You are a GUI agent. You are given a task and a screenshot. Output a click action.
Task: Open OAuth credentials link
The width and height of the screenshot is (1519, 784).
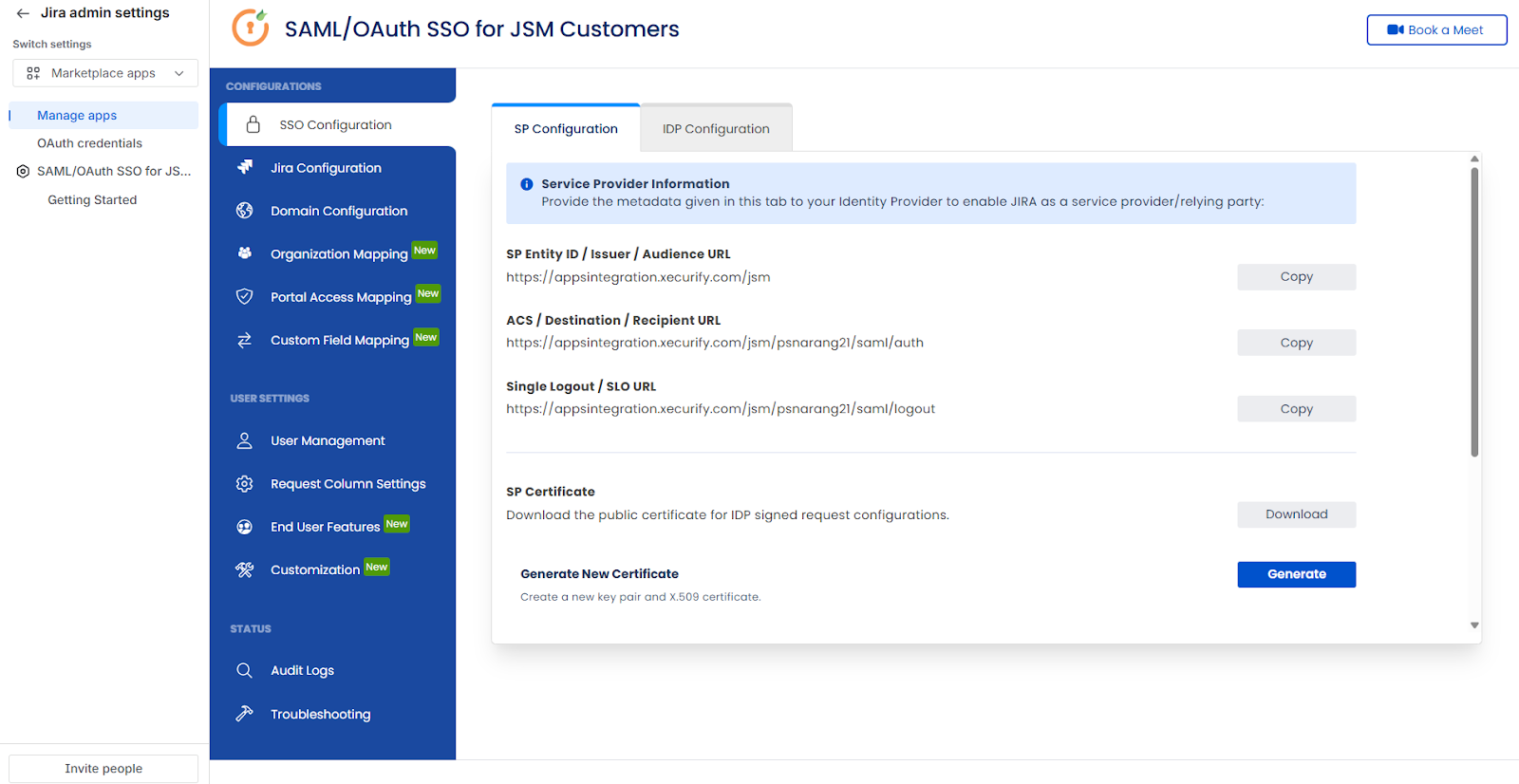89,143
